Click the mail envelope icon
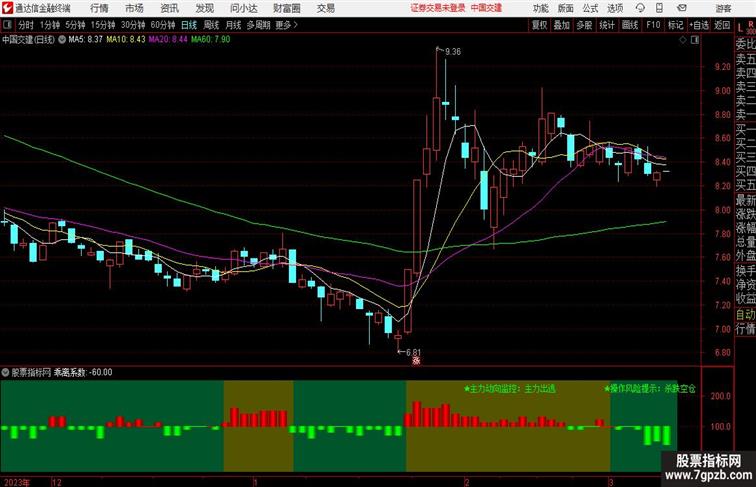This screenshot has width=756, height=487. (x=682, y=8)
